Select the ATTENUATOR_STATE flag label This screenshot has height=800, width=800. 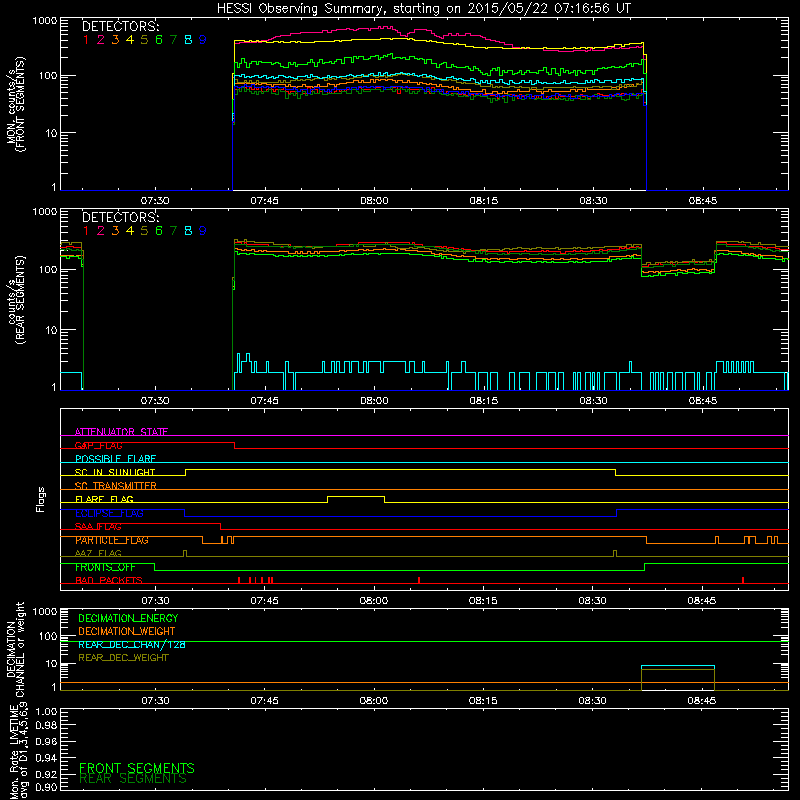[121, 432]
